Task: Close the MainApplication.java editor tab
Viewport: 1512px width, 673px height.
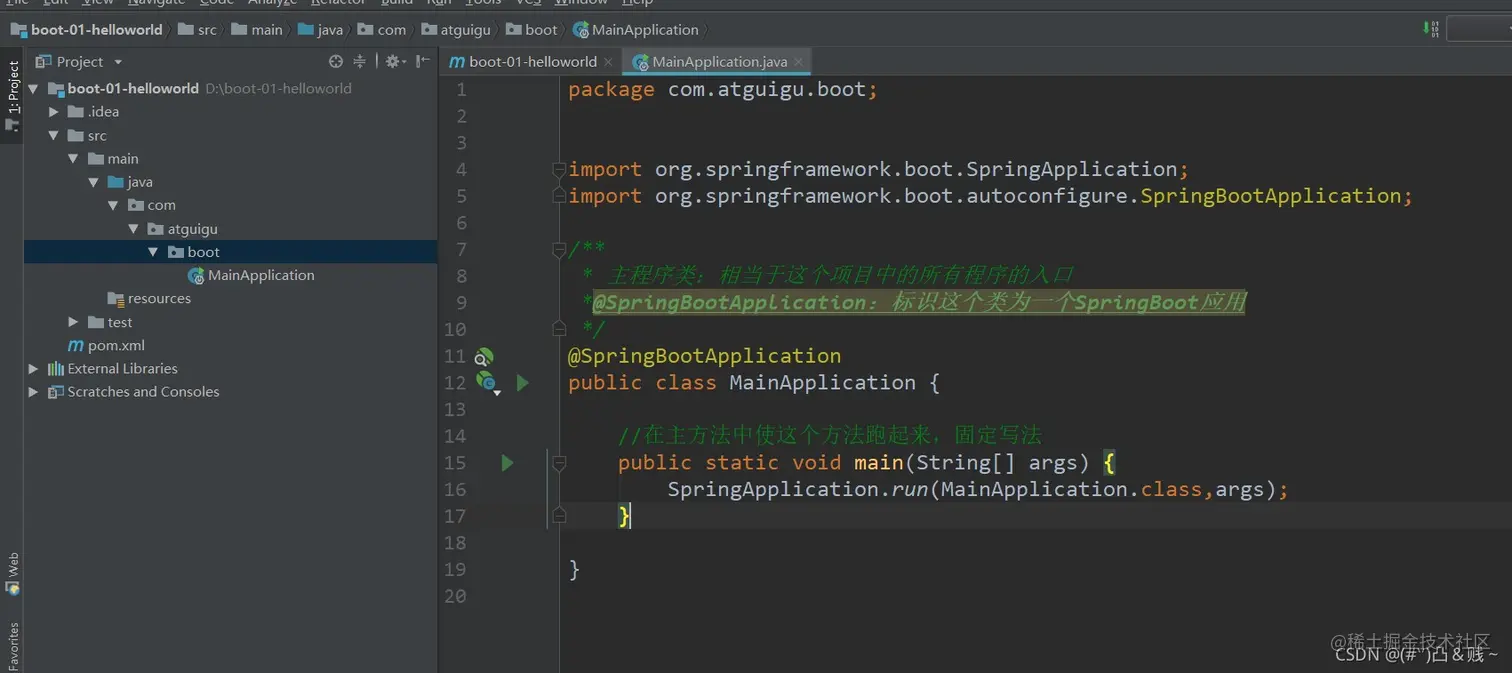Action: [799, 62]
